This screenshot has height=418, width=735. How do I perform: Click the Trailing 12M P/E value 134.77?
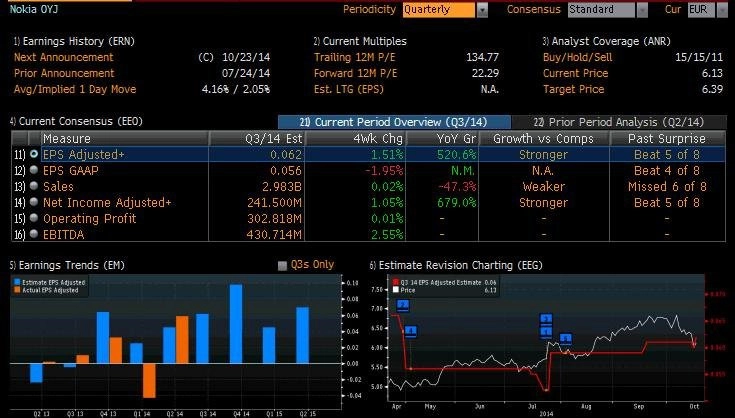coord(482,57)
